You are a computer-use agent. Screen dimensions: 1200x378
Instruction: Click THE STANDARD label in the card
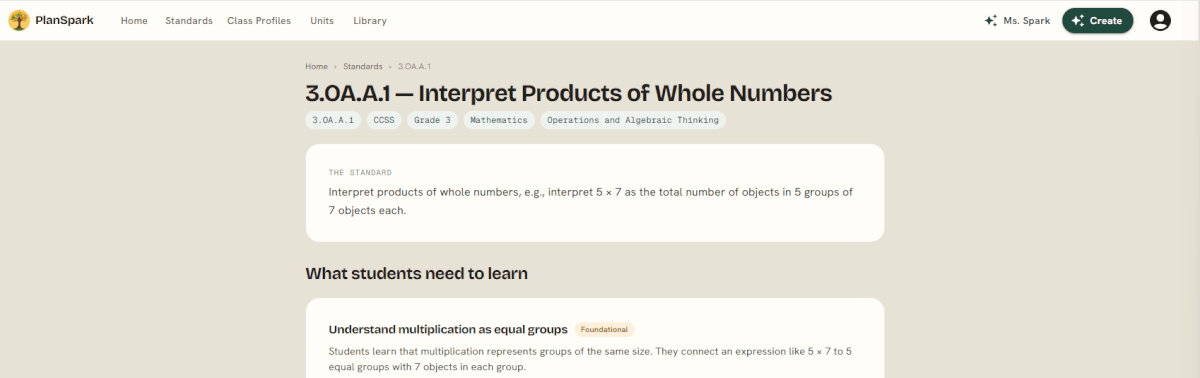click(x=360, y=172)
